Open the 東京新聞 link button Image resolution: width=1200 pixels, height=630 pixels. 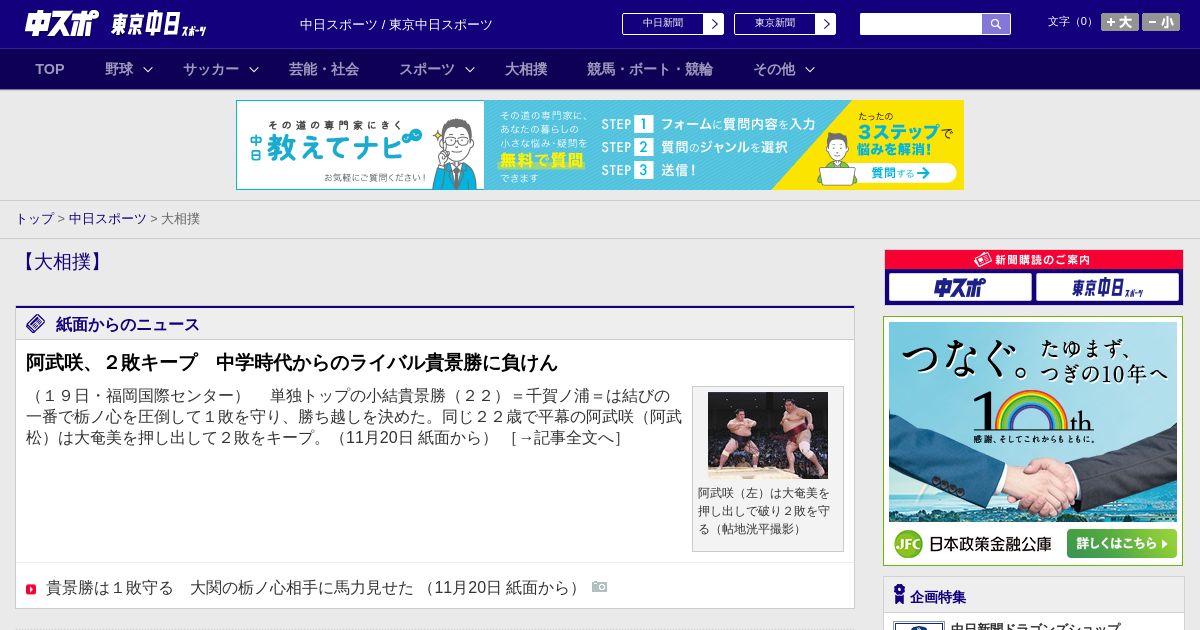pos(784,24)
